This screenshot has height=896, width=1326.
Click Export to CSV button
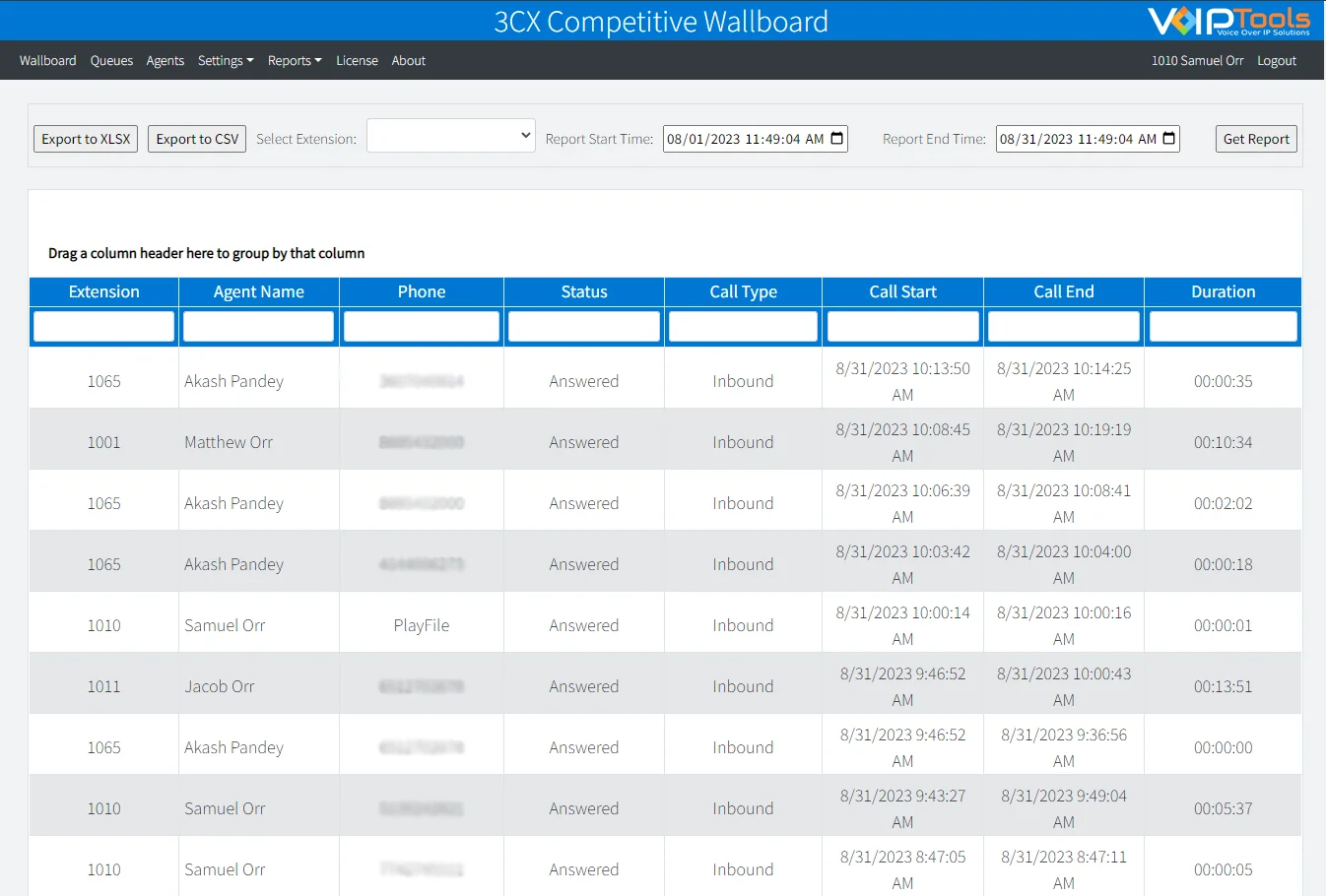coord(197,139)
